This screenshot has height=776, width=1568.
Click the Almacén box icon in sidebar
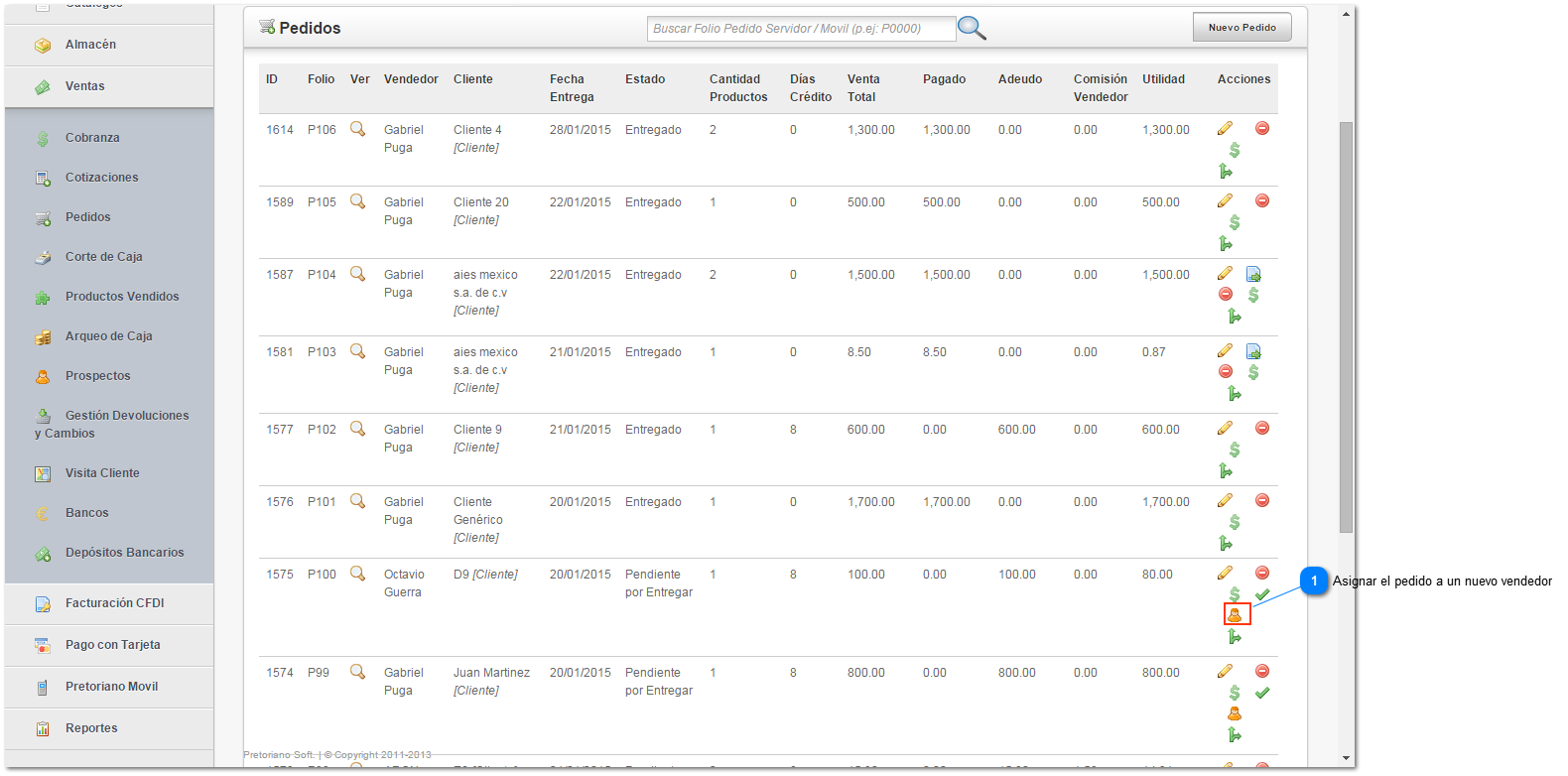pyautogui.click(x=43, y=46)
